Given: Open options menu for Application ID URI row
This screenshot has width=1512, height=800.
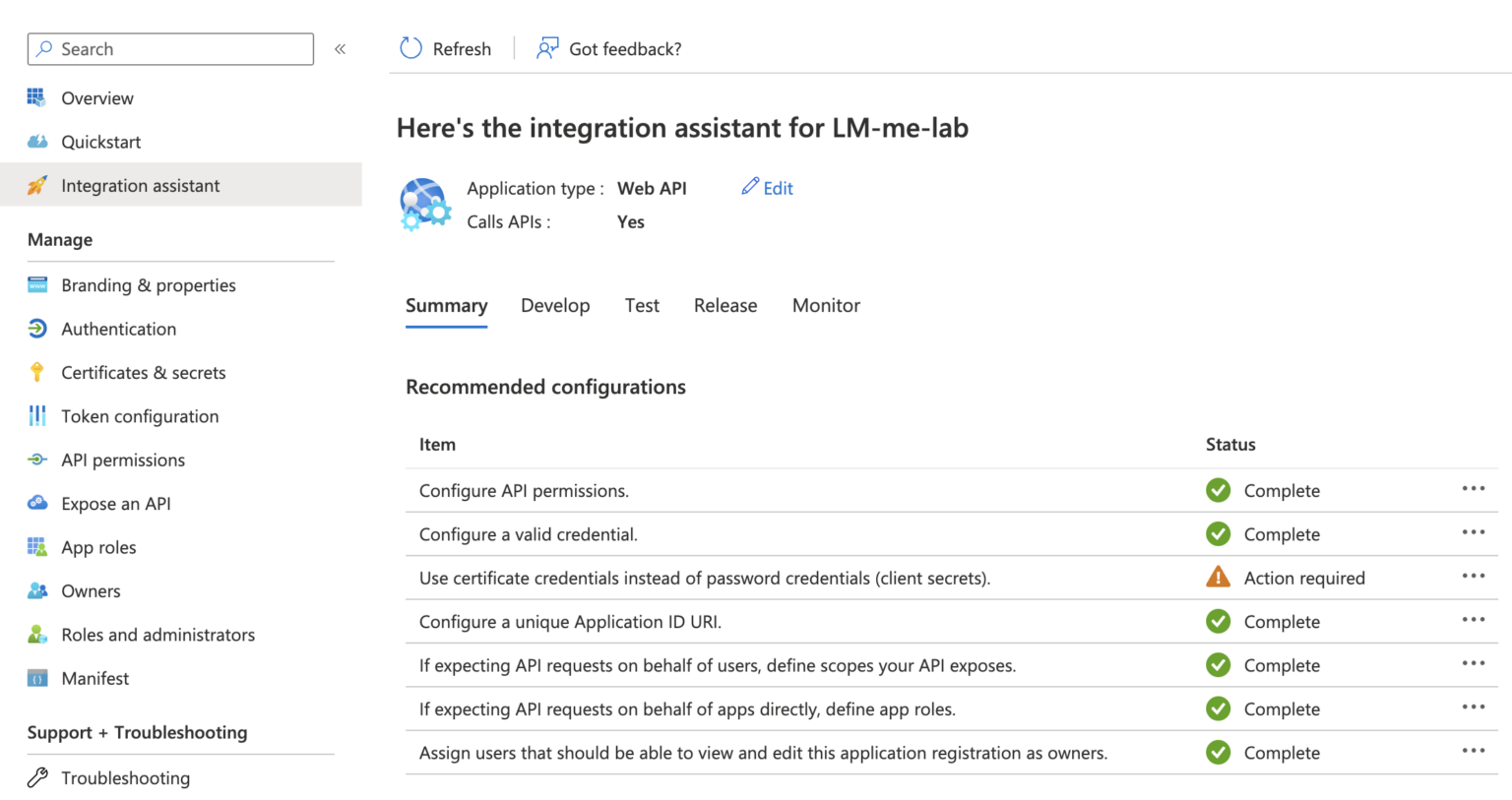Looking at the screenshot, I should [1474, 620].
